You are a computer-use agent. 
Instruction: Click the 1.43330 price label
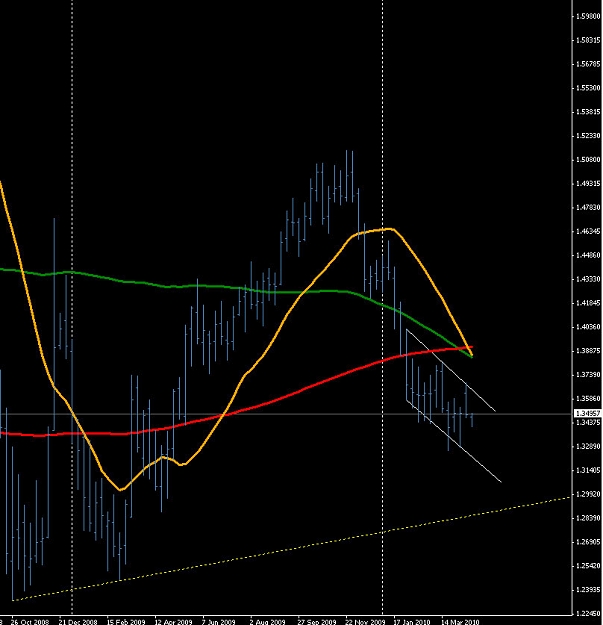coord(588,279)
